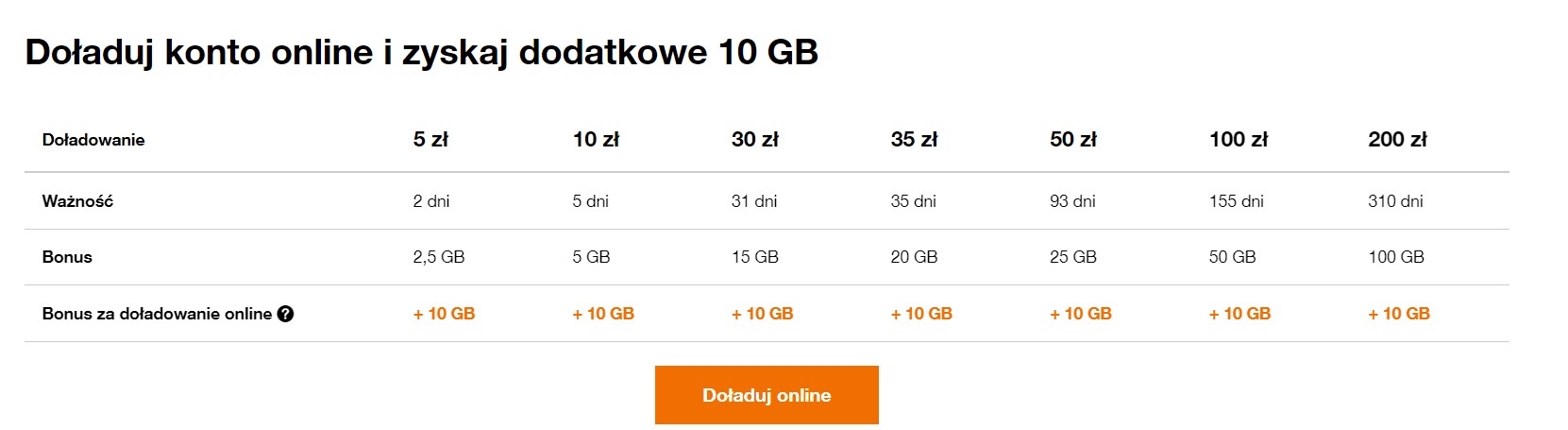The height and width of the screenshot is (430, 1568).
Task: Select the 200 zł top-up column header
Action: pyautogui.click(x=1397, y=140)
